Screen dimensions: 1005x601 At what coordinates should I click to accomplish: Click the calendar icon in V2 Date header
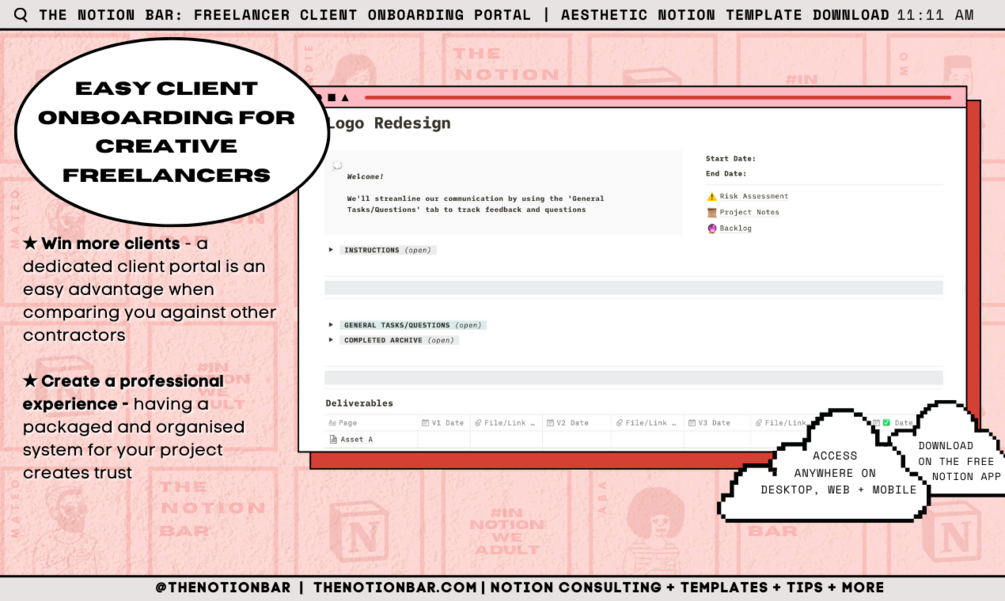[550, 423]
